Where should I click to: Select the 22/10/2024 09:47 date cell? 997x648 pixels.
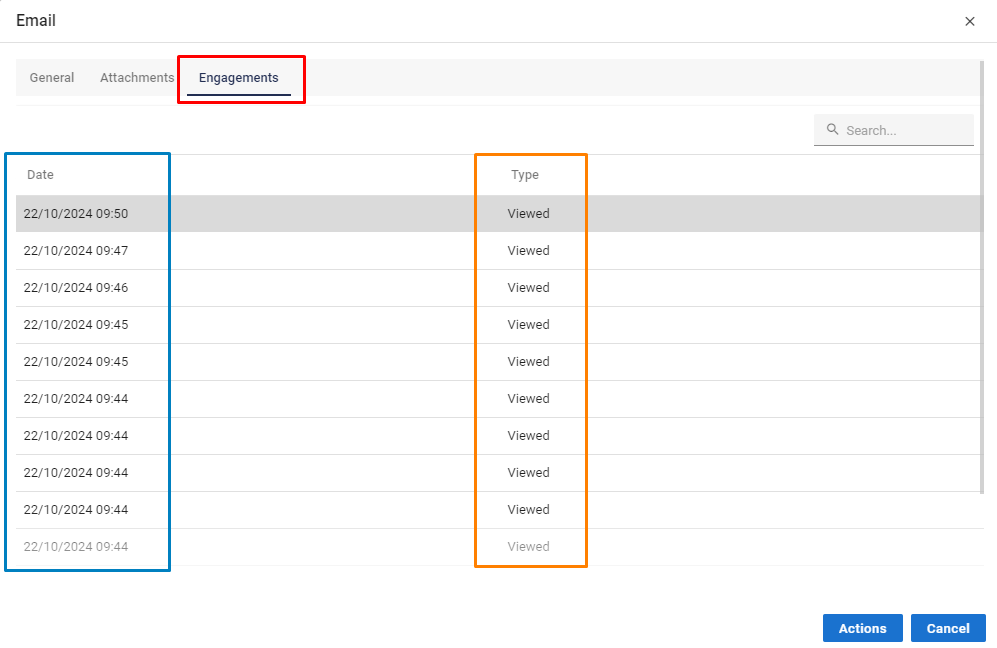pos(76,251)
